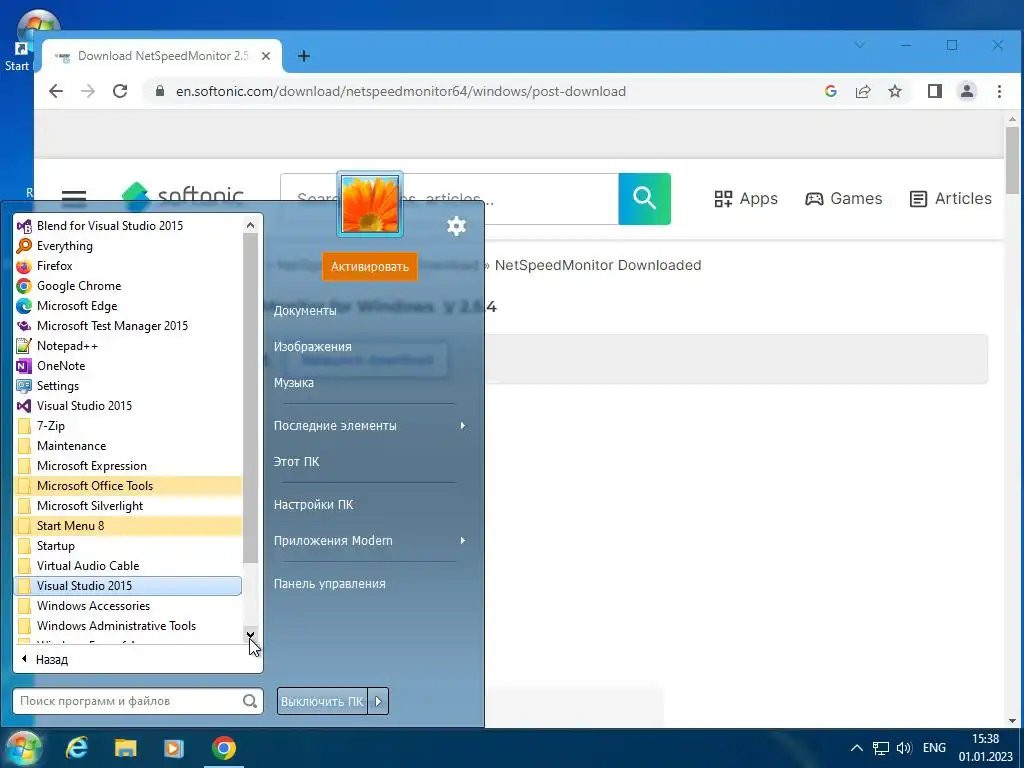Open media player taskbar icon

[174, 748]
